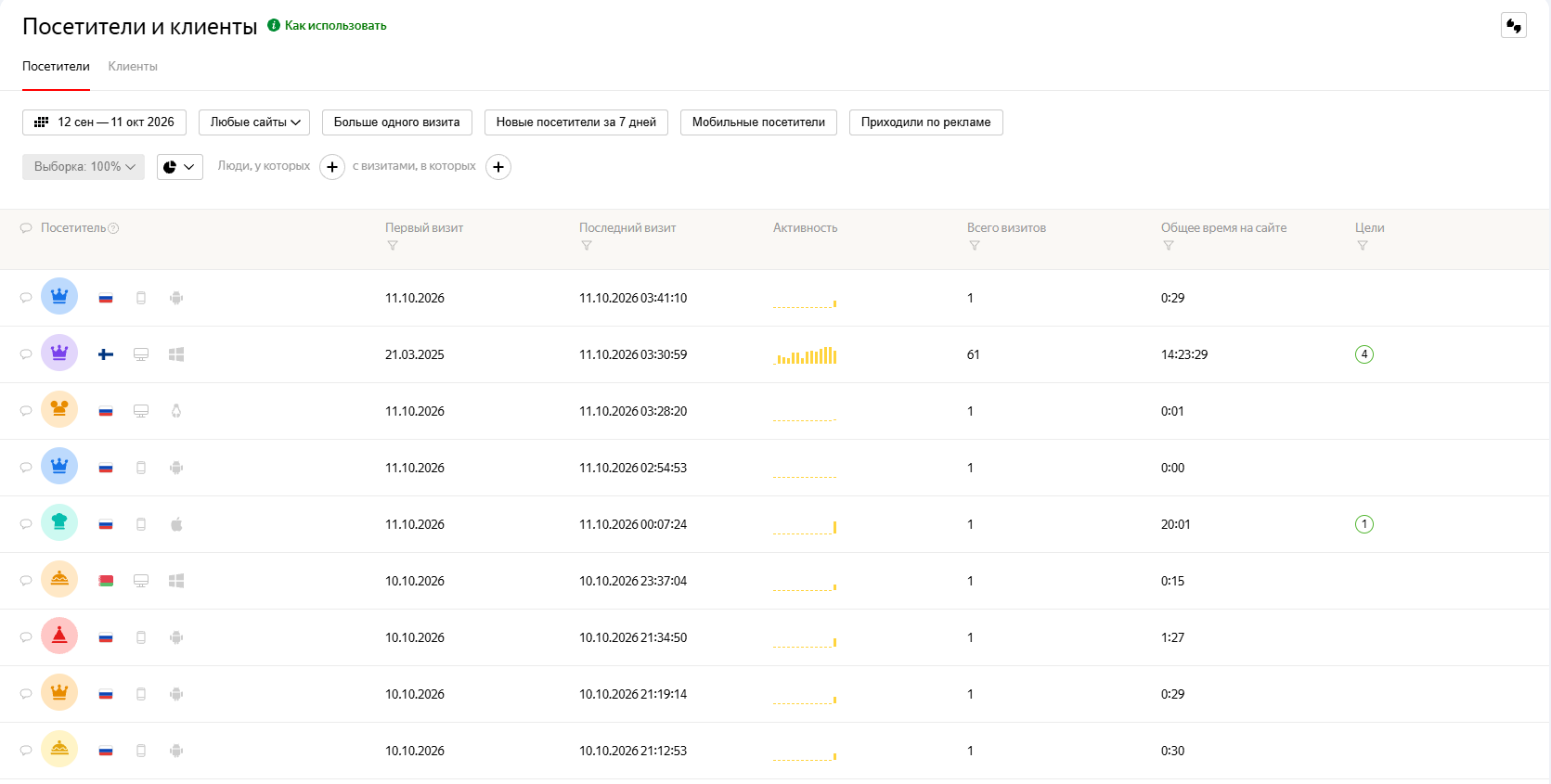The width and height of the screenshot is (1551, 784).
Task: Click the filter icon under "Общее время на сайте"
Action: [x=1168, y=246]
